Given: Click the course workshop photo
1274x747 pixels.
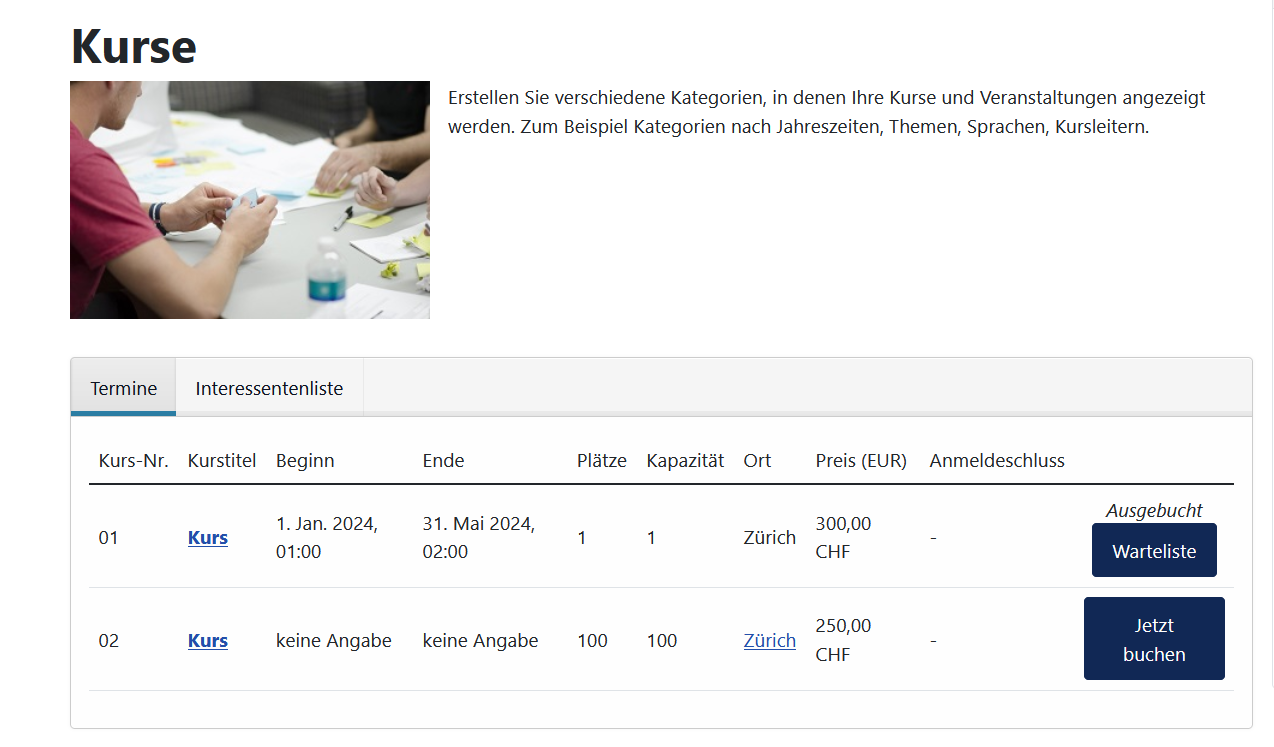Looking at the screenshot, I should (x=250, y=200).
